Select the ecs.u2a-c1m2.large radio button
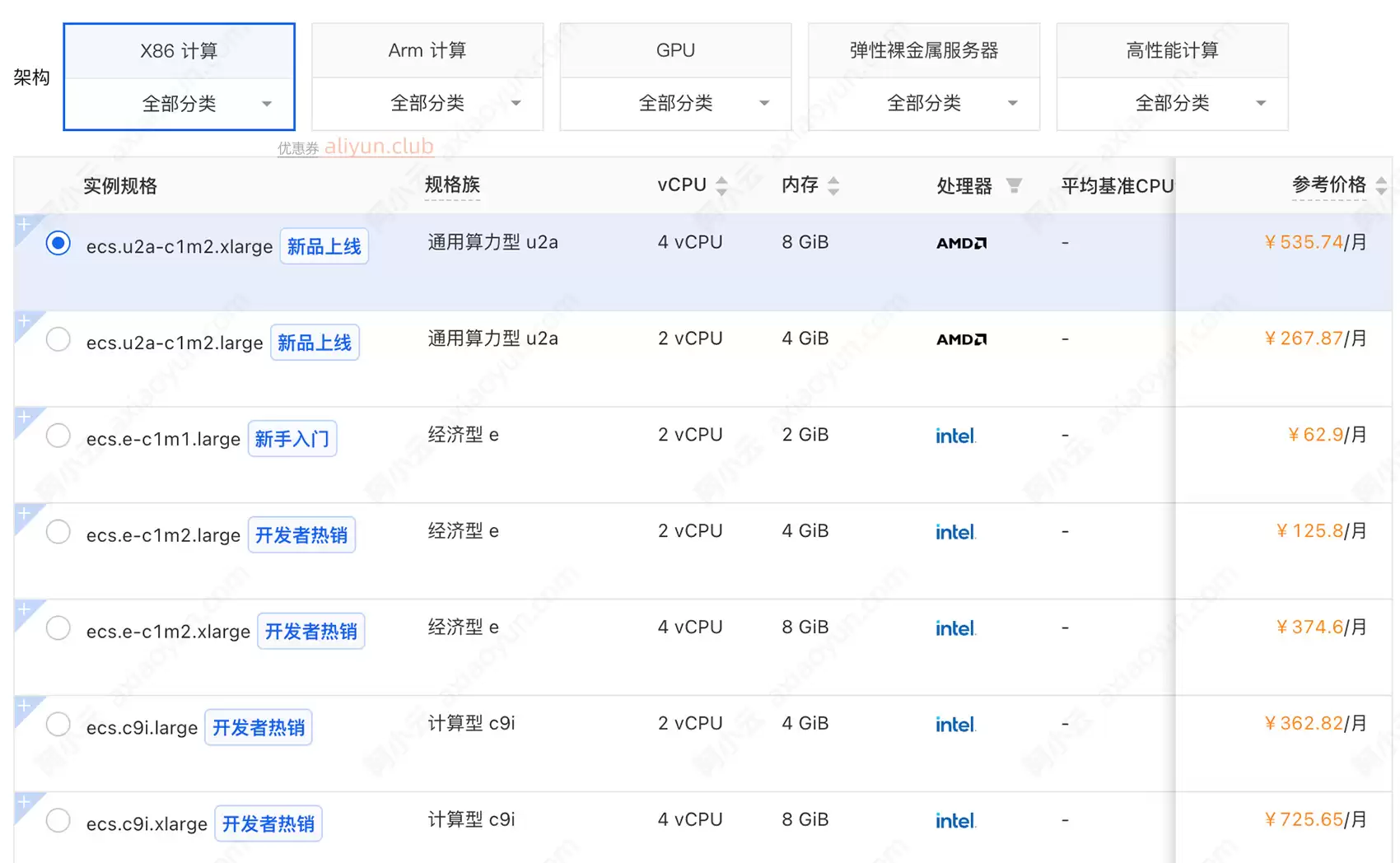The height and width of the screenshot is (863, 1400). [58, 339]
